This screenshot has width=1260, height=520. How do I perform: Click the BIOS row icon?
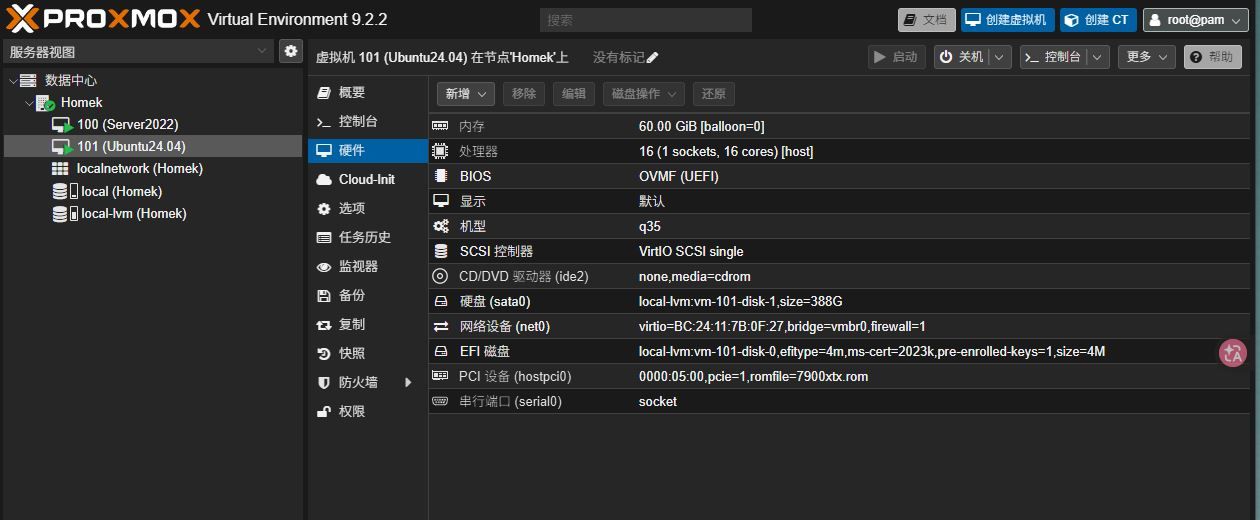click(440, 176)
